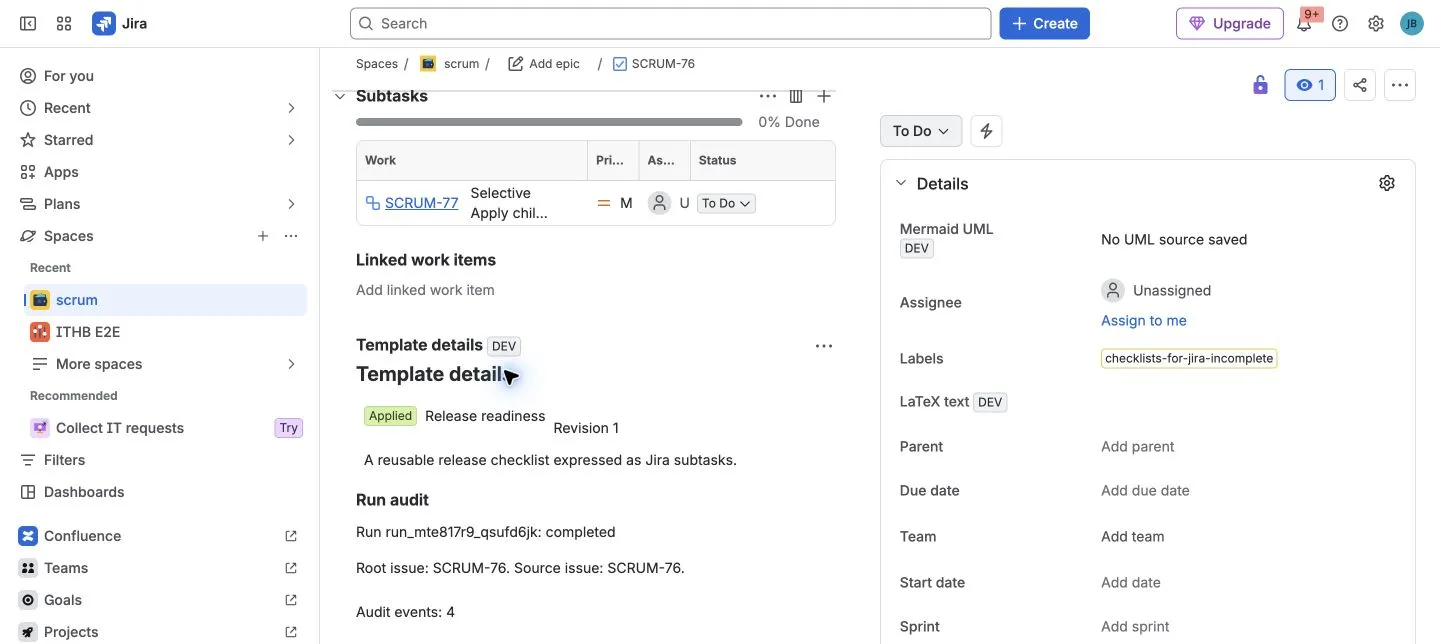Click Add team field
This screenshot has width=1440, height=644.
point(1133,537)
